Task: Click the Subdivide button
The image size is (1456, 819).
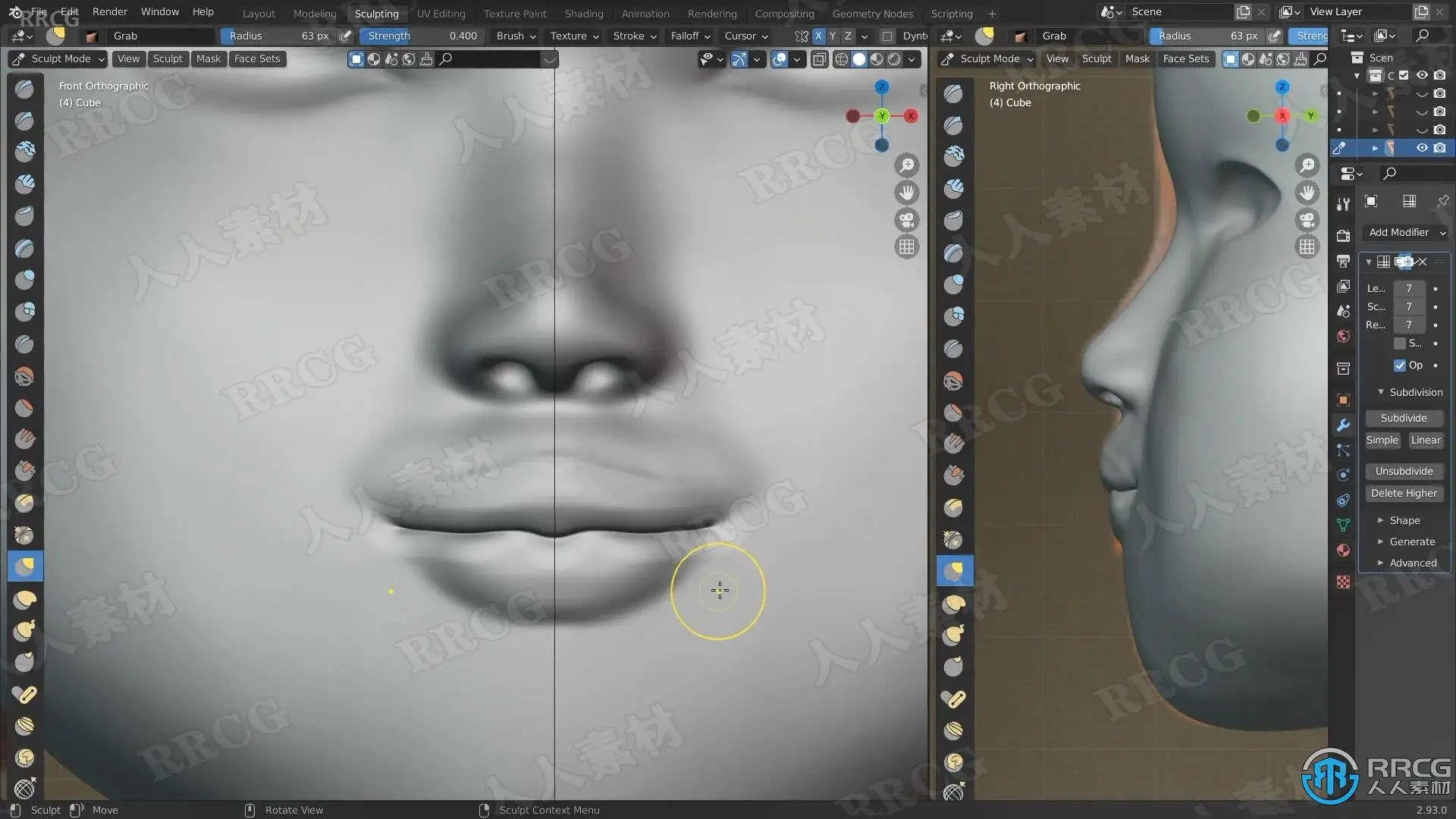Action: coord(1403,418)
